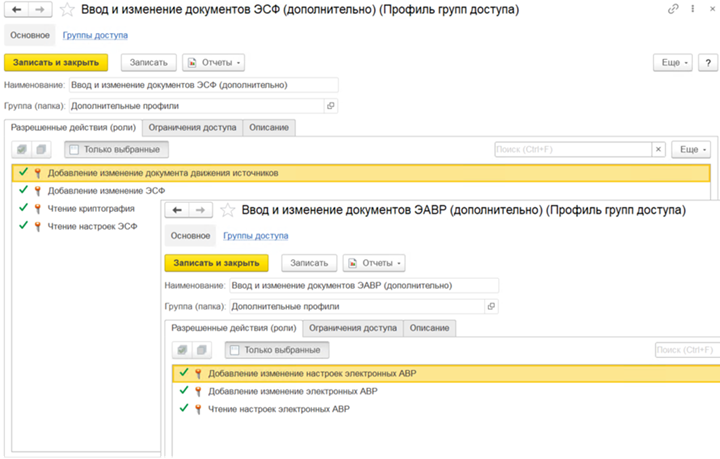Viewport: 720px width, 459px height.
Task: Open Группа (папка) selection icon in ЭСФ window
Action: pyautogui.click(x=331, y=106)
